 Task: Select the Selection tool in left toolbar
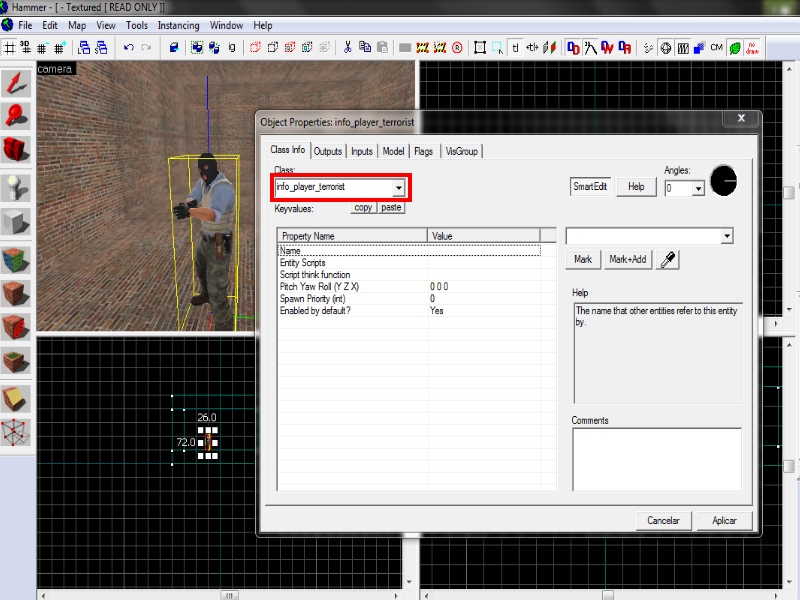click(x=16, y=84)
